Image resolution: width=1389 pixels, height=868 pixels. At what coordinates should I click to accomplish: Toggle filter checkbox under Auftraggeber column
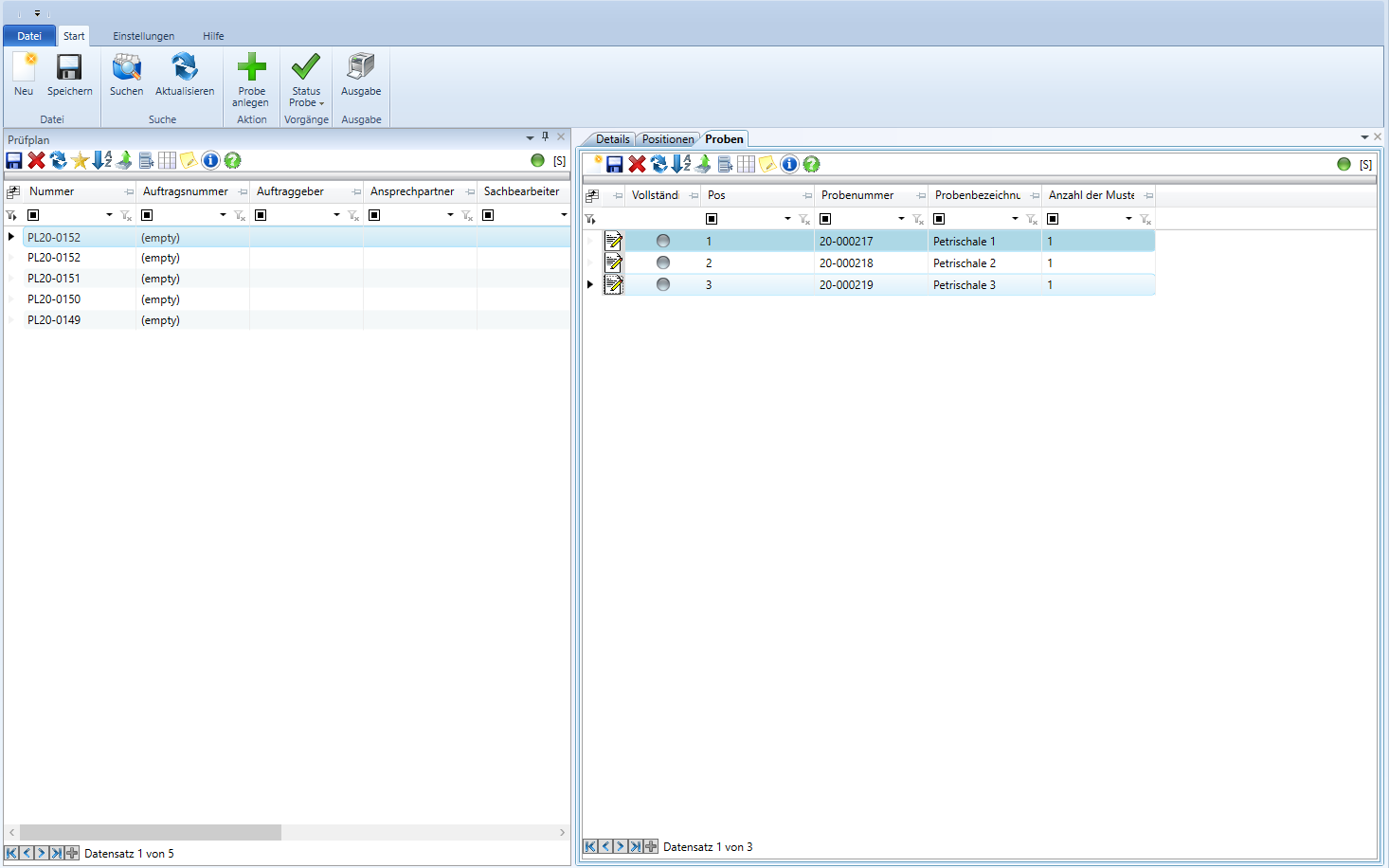click(x=261, y=215)
